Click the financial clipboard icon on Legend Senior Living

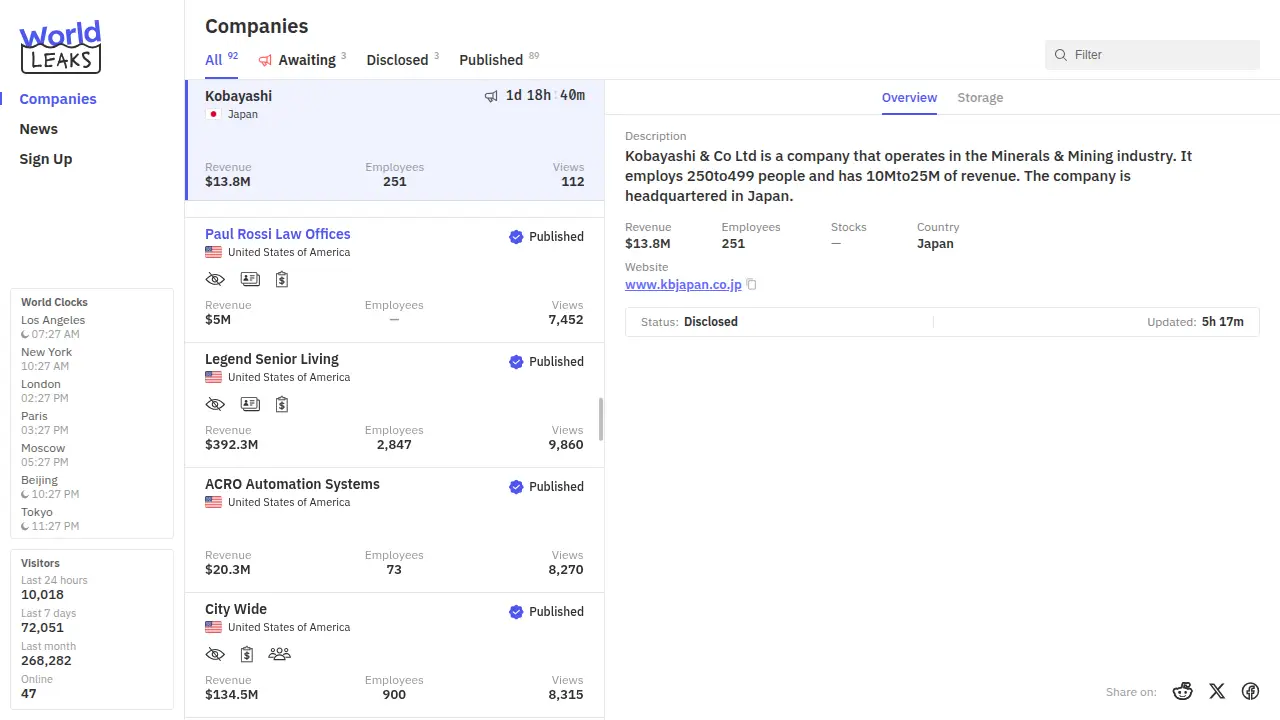[282, 404]
